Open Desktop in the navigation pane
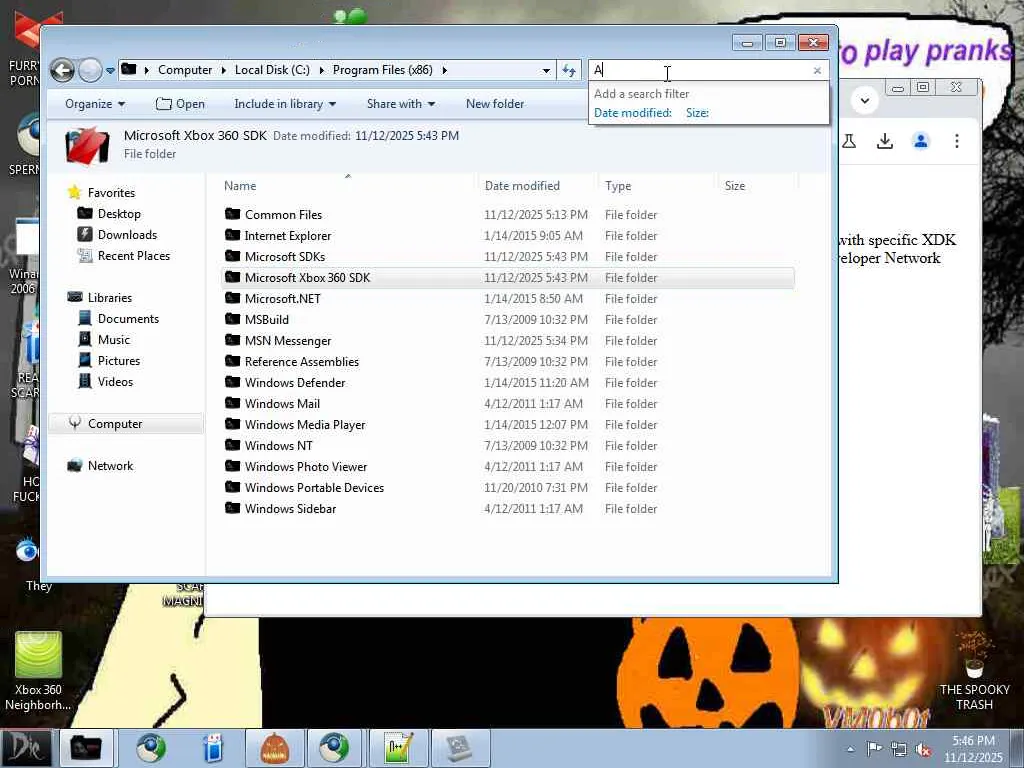Screen dimensions: 1024x768 (x=119, y=214)
